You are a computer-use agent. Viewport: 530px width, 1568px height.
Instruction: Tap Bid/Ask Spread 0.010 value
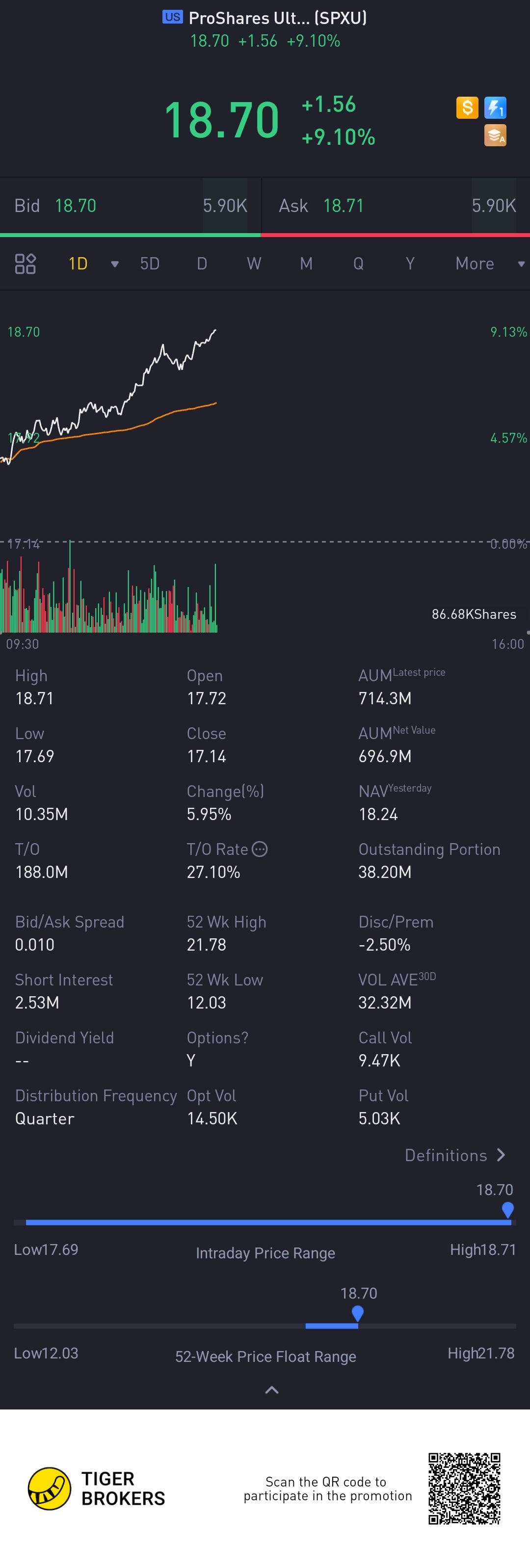(x=35, y=945)
